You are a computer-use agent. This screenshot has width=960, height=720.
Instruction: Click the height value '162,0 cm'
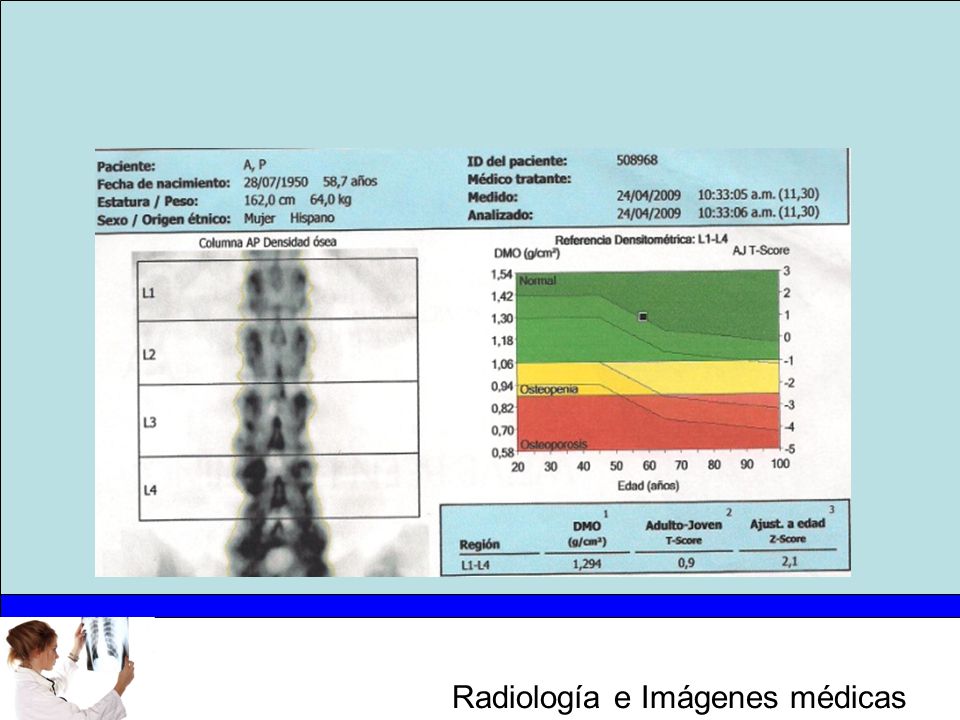click(x=269, y=200)
